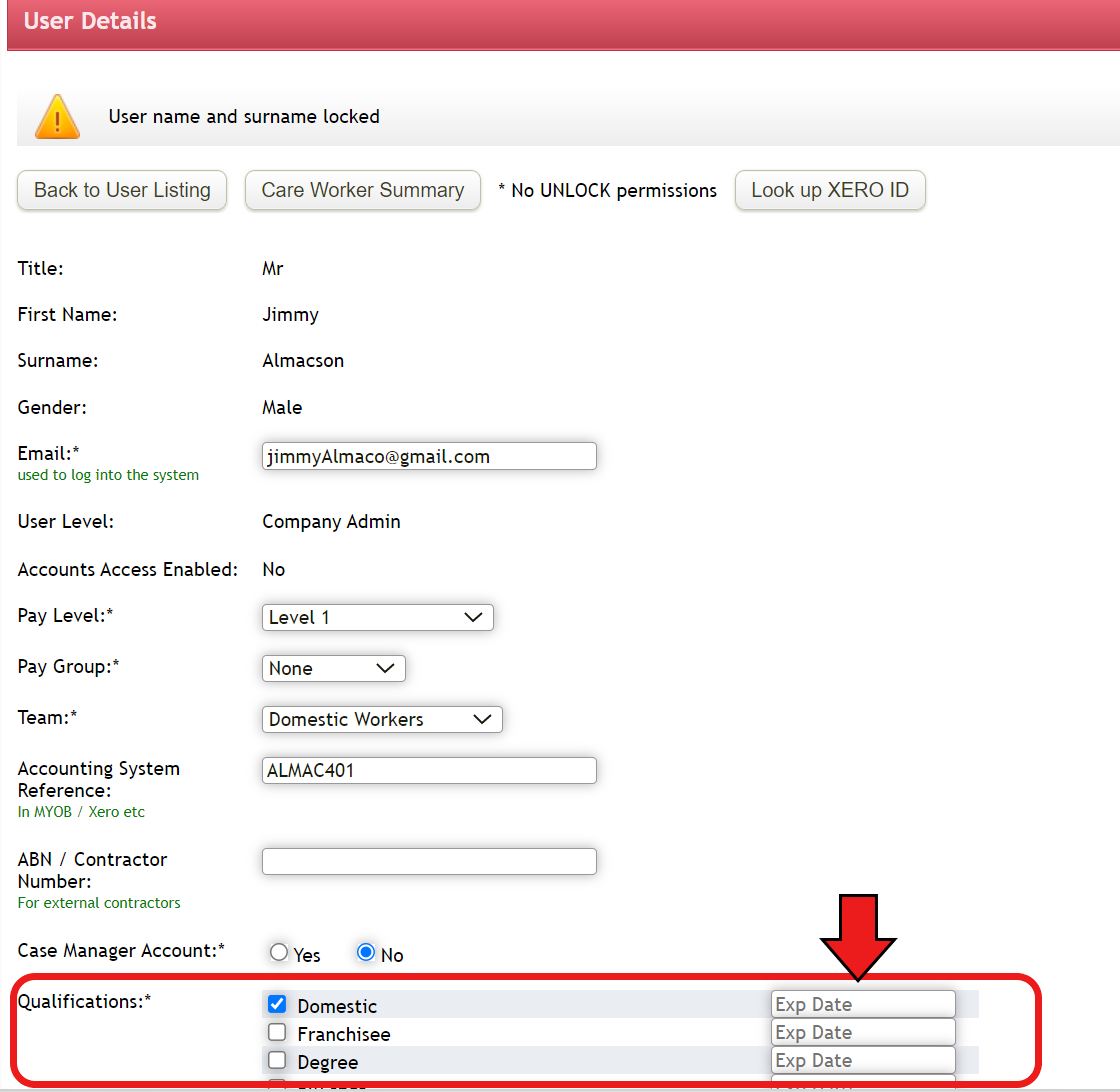Screen dimensions: 1120x1092
Task: Click the user level 'Company Admin' text
Action: coord(331,522)
